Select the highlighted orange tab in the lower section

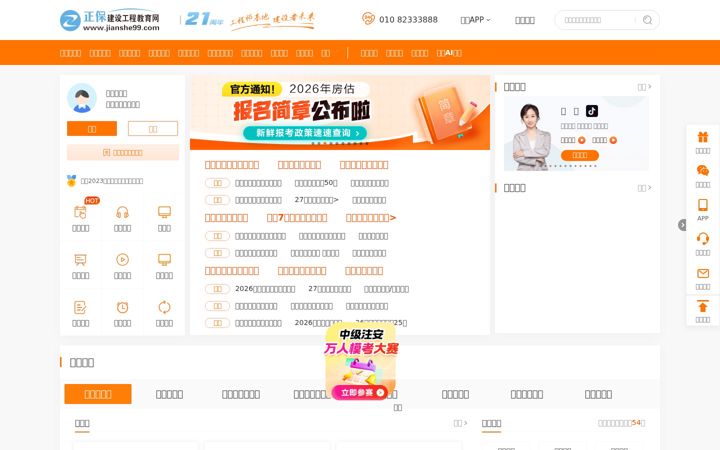(98, 394)
